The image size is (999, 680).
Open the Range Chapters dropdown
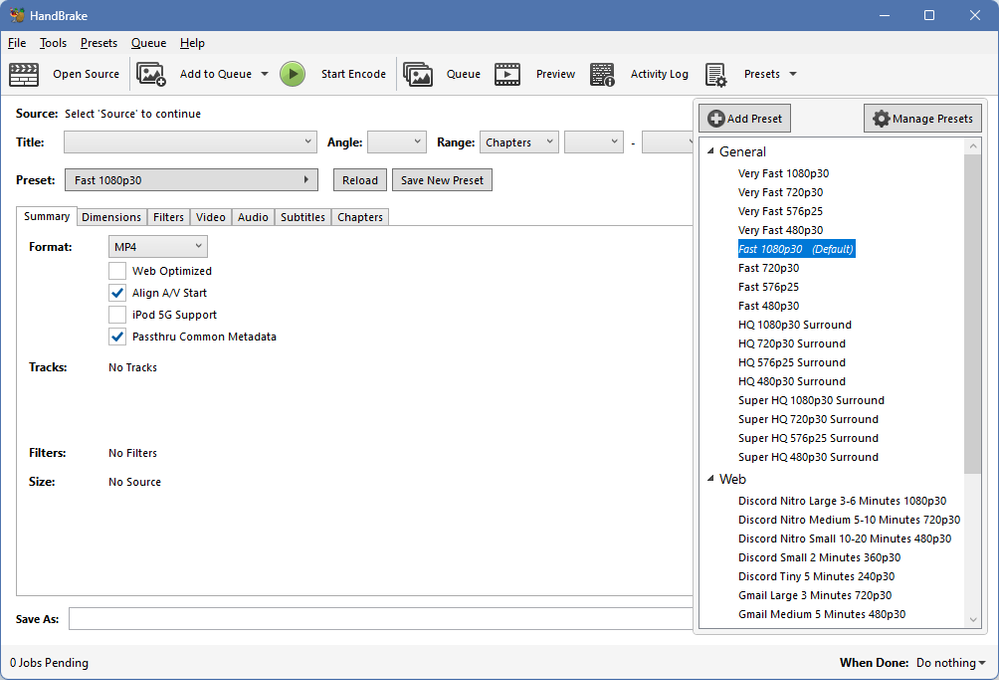[519, 142]
